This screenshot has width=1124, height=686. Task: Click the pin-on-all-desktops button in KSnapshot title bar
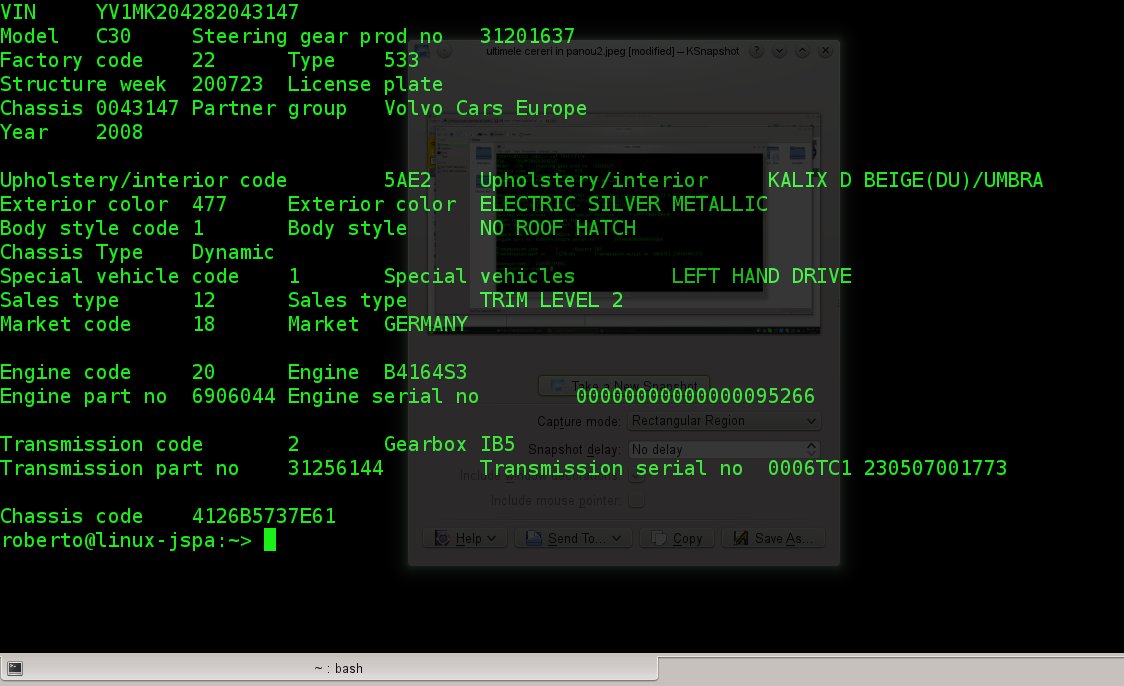444,52
